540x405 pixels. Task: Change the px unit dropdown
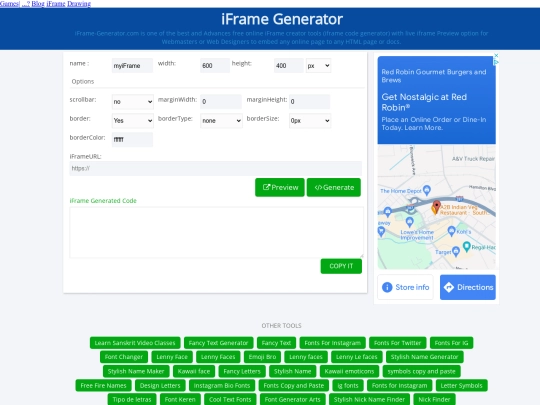(x=318, y=65)
